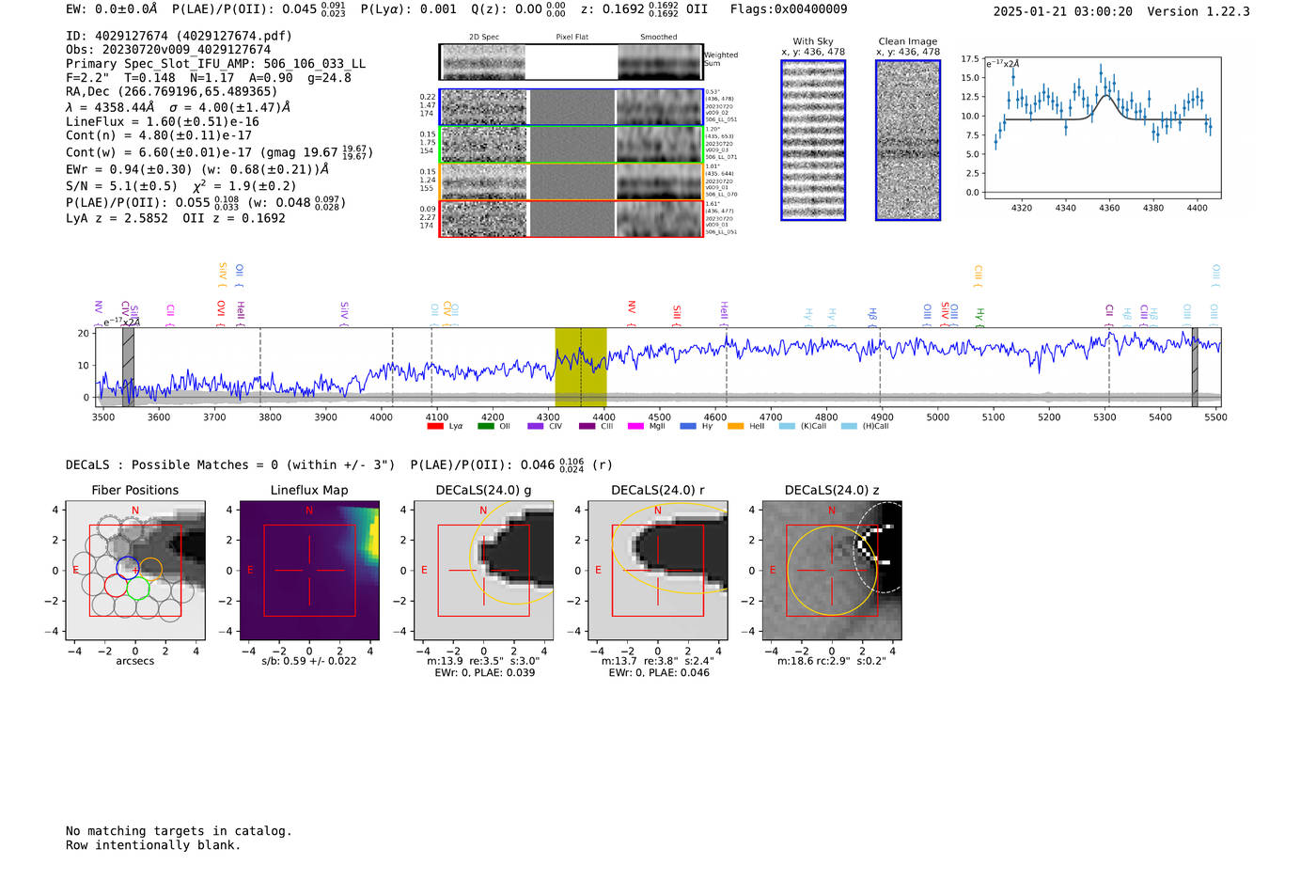Select the green-bordered 2D spectrum row
The width and height of the screenshot is (1316, 896).
(x=571, y=145)
